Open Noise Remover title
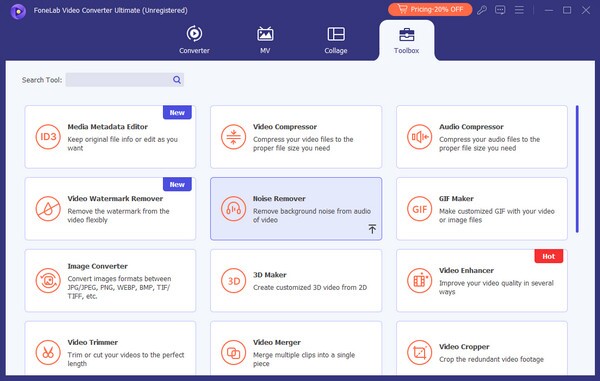Screen dimensions: 600x381 [279, 199]
